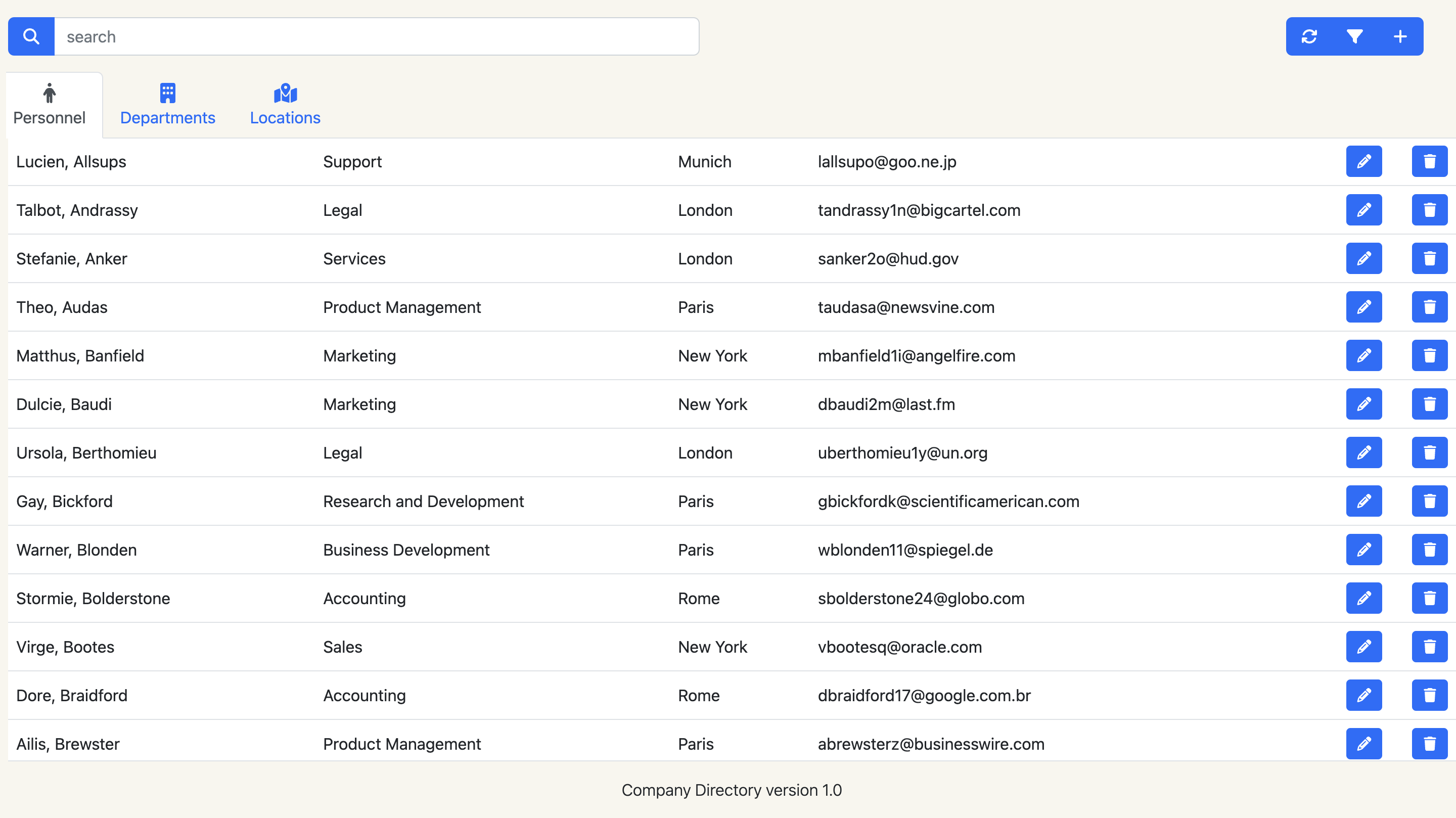The height and width of the screenshot is (818, 1456).
Task: Delete Talbot Andrassy using trash icon
Action: (1429, 210)
